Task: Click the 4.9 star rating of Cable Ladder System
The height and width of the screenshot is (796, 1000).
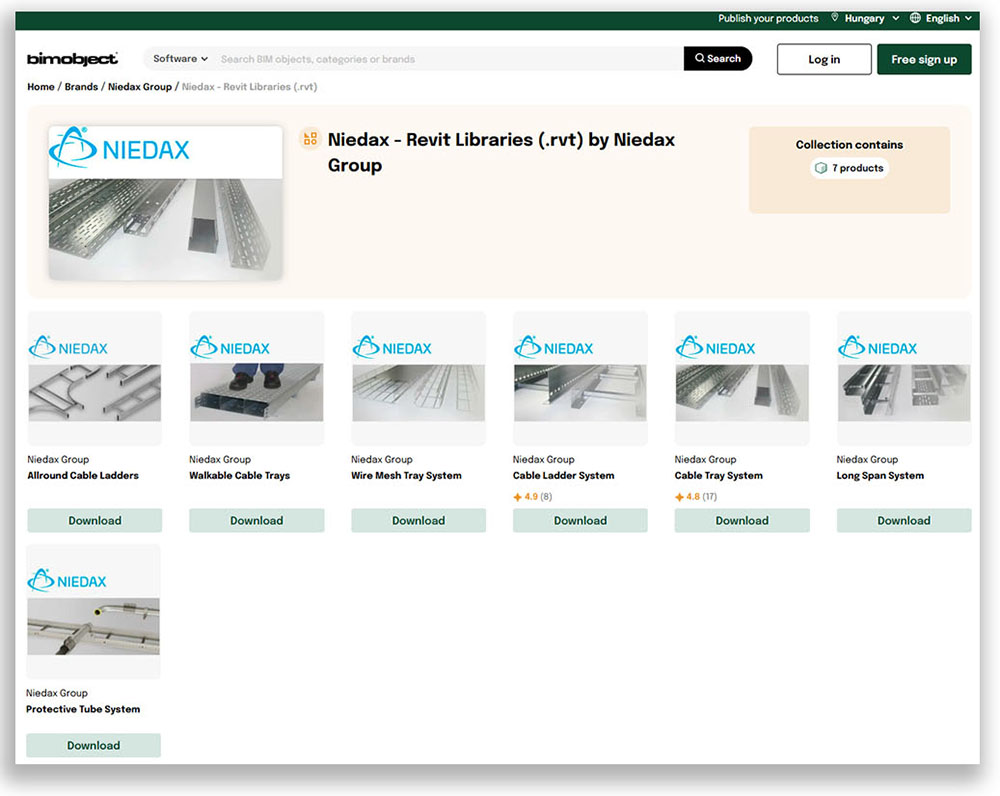Action: [x=533, y=497]
